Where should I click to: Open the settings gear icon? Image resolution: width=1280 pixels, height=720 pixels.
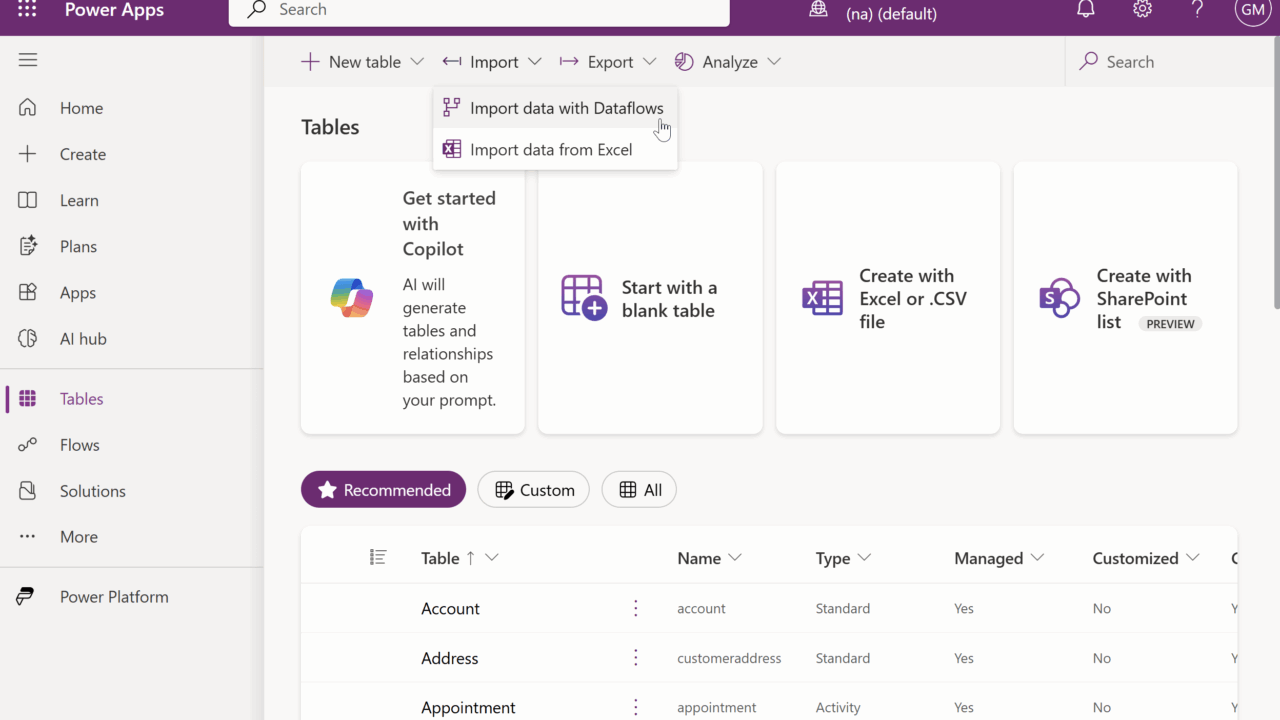1142,10
